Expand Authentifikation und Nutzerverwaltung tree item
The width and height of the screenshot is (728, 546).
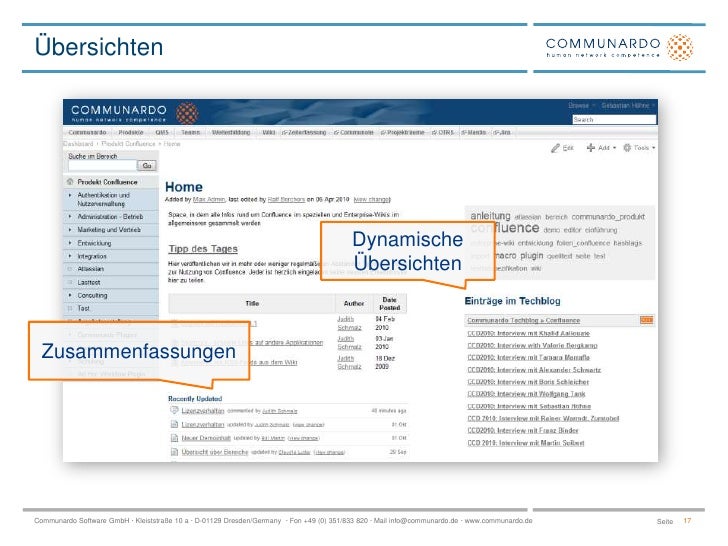pos(70,195)
